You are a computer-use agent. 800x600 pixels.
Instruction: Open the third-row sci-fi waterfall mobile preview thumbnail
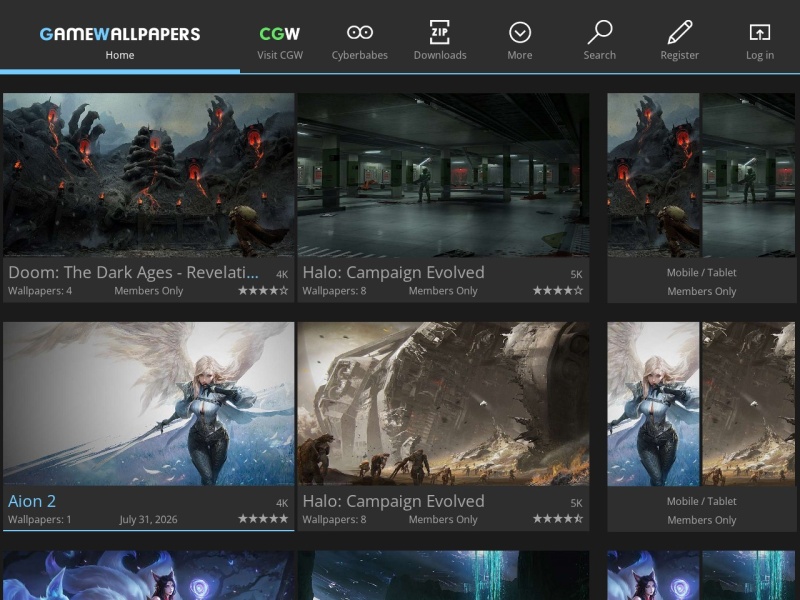(748, 575)
